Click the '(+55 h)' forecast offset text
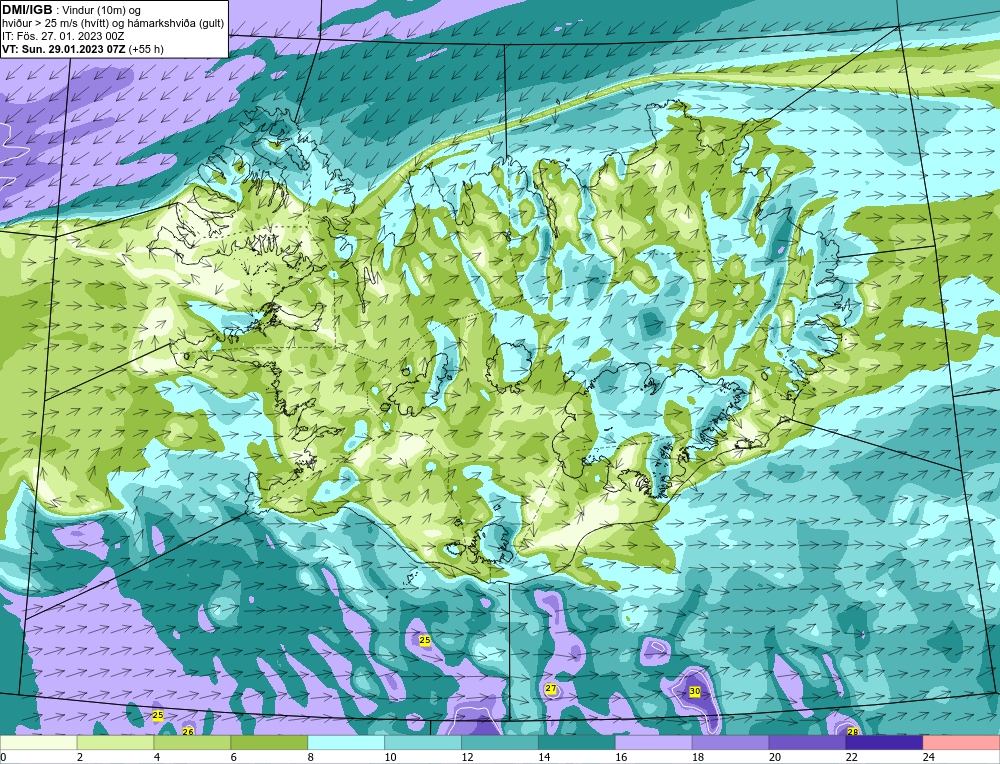 click(x=146, y=49)
